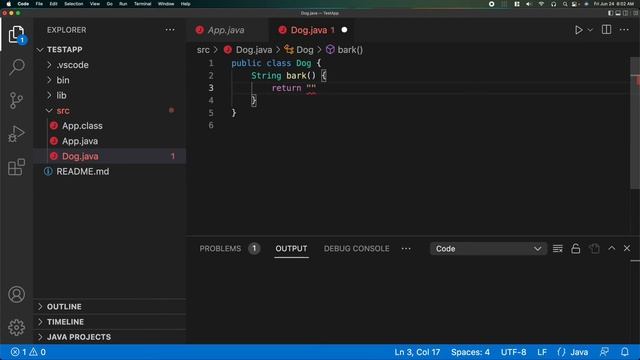The image size is (640, 360).
Task: Open the Code application menu
Action: tap(23, 4)
